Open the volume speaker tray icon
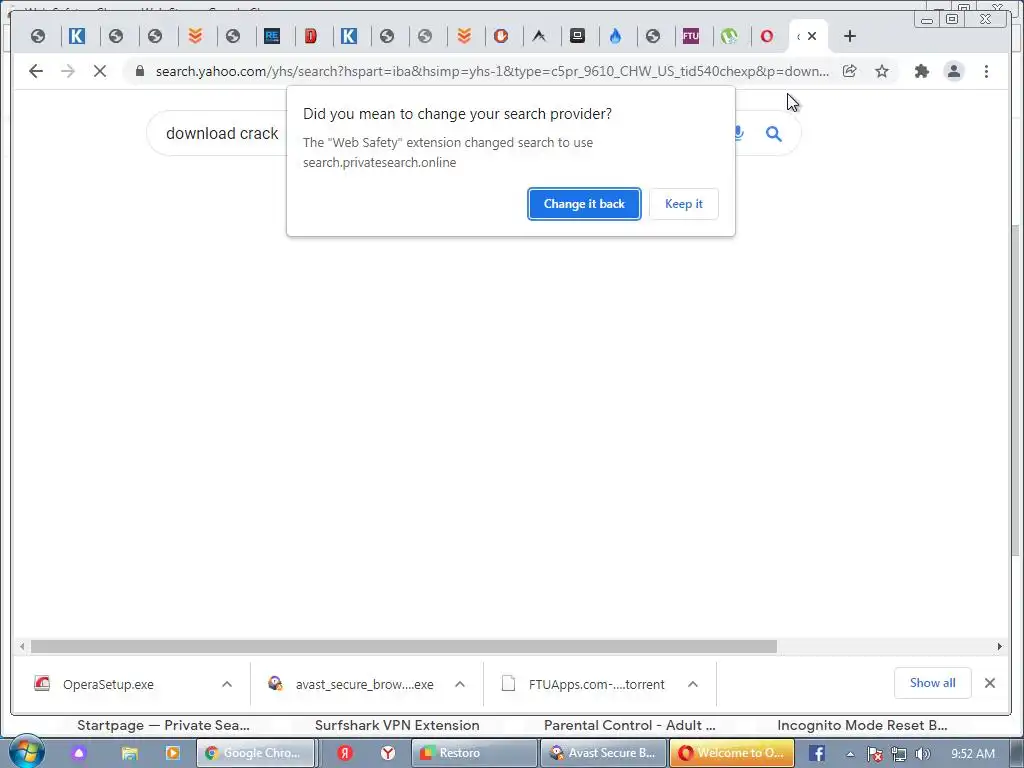 923,754
